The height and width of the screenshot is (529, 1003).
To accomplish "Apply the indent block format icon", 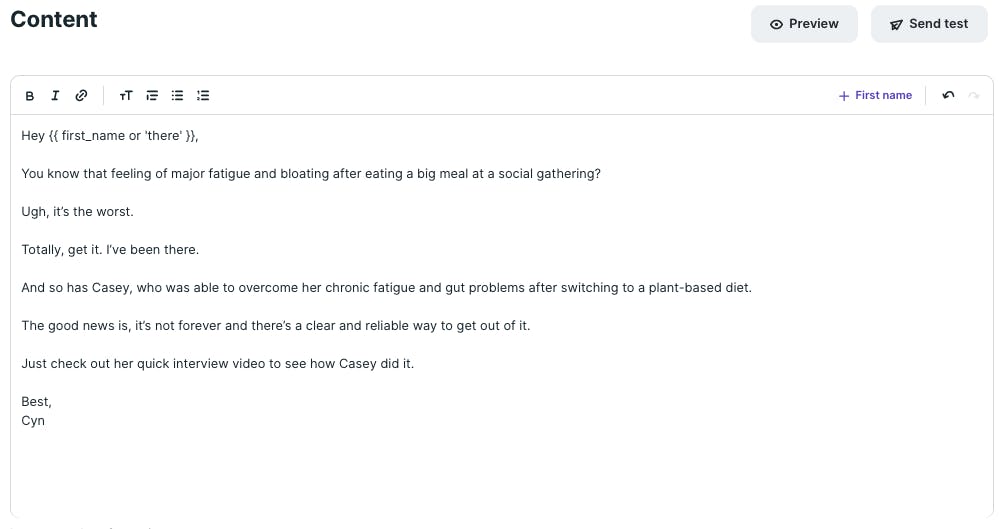I will (152, 96).
